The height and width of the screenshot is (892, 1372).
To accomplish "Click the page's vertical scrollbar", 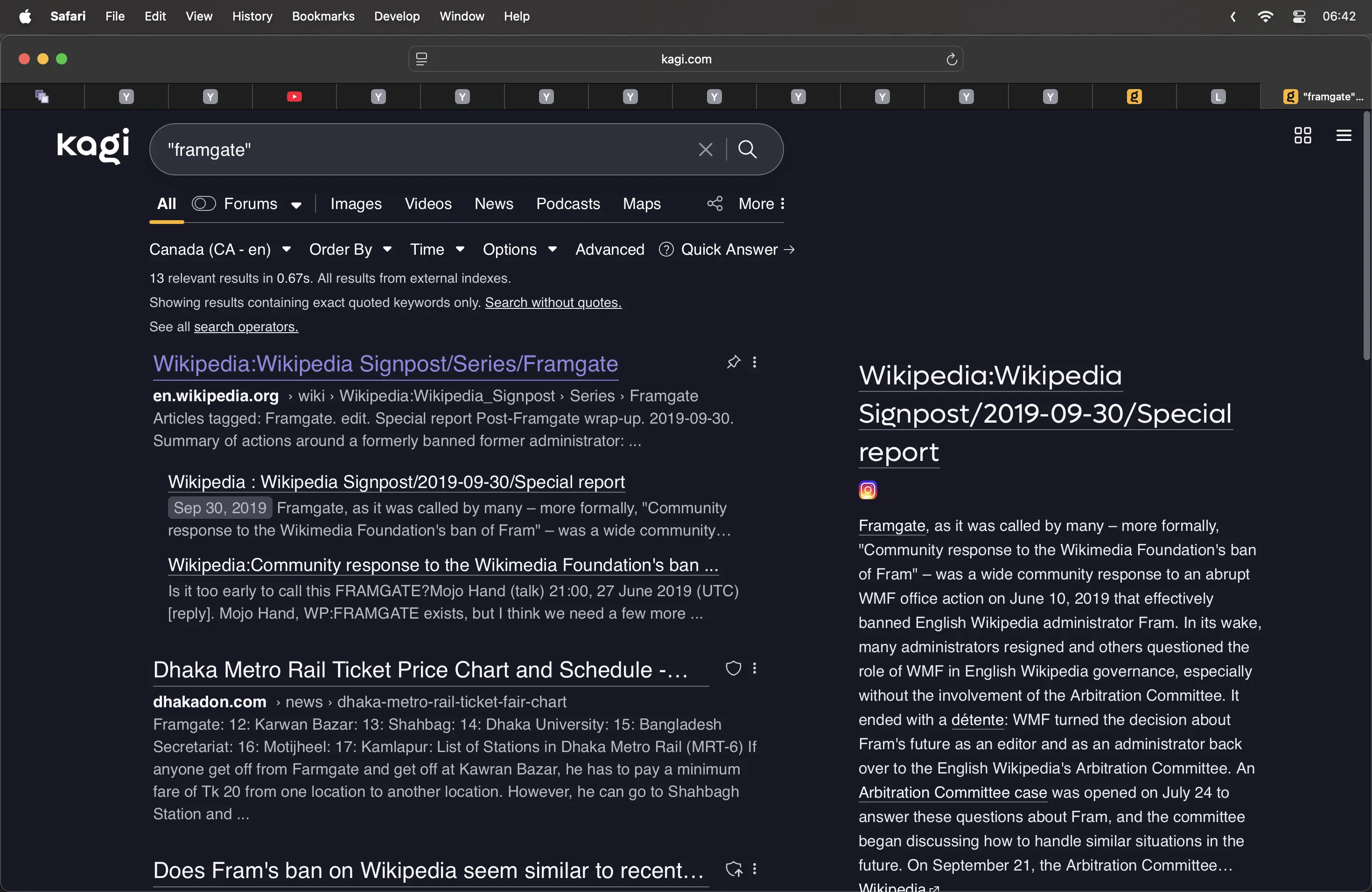I will (x=1365, y=236).
